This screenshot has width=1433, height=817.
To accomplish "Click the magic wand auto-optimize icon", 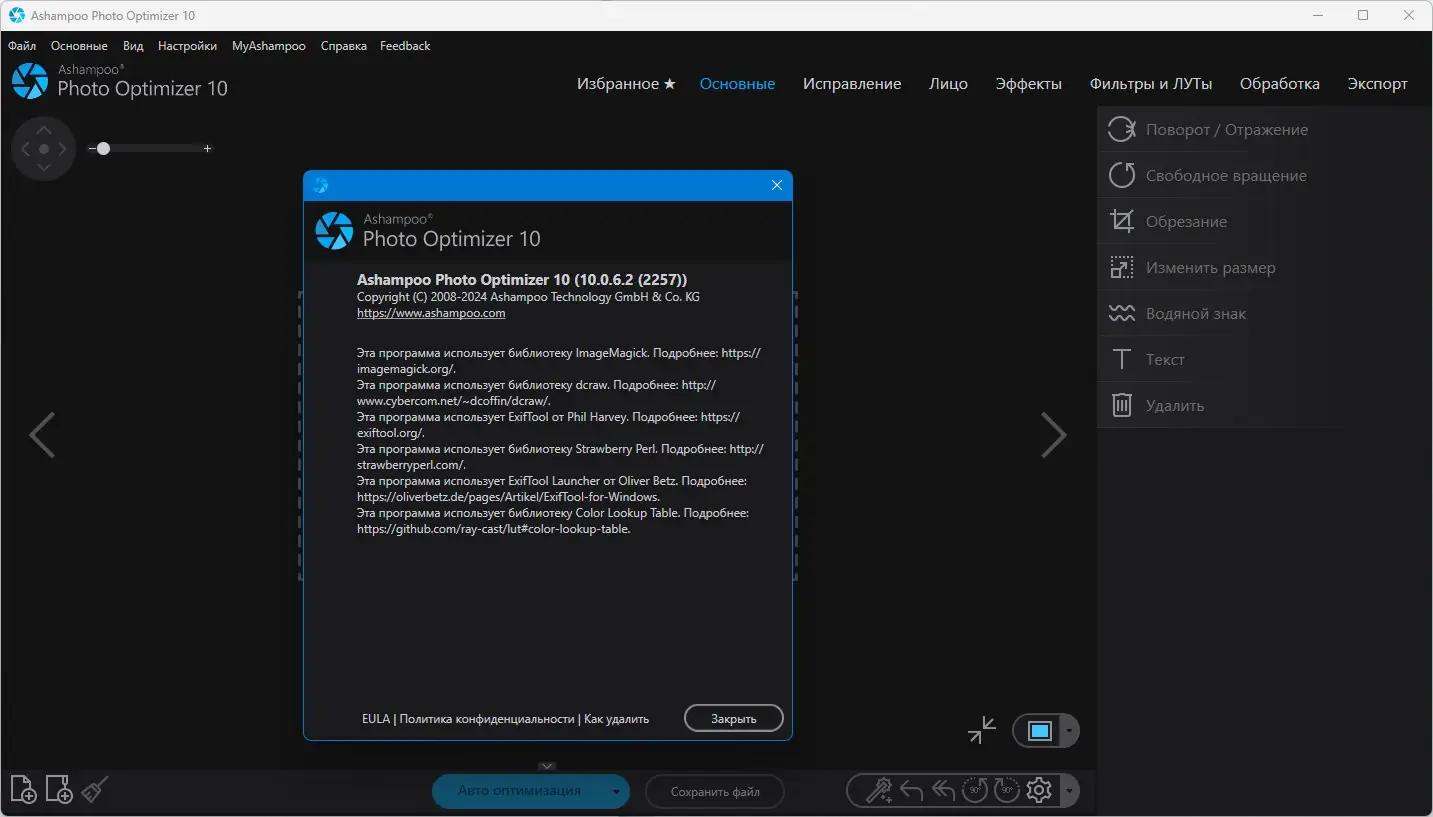I will pos(879,791).
